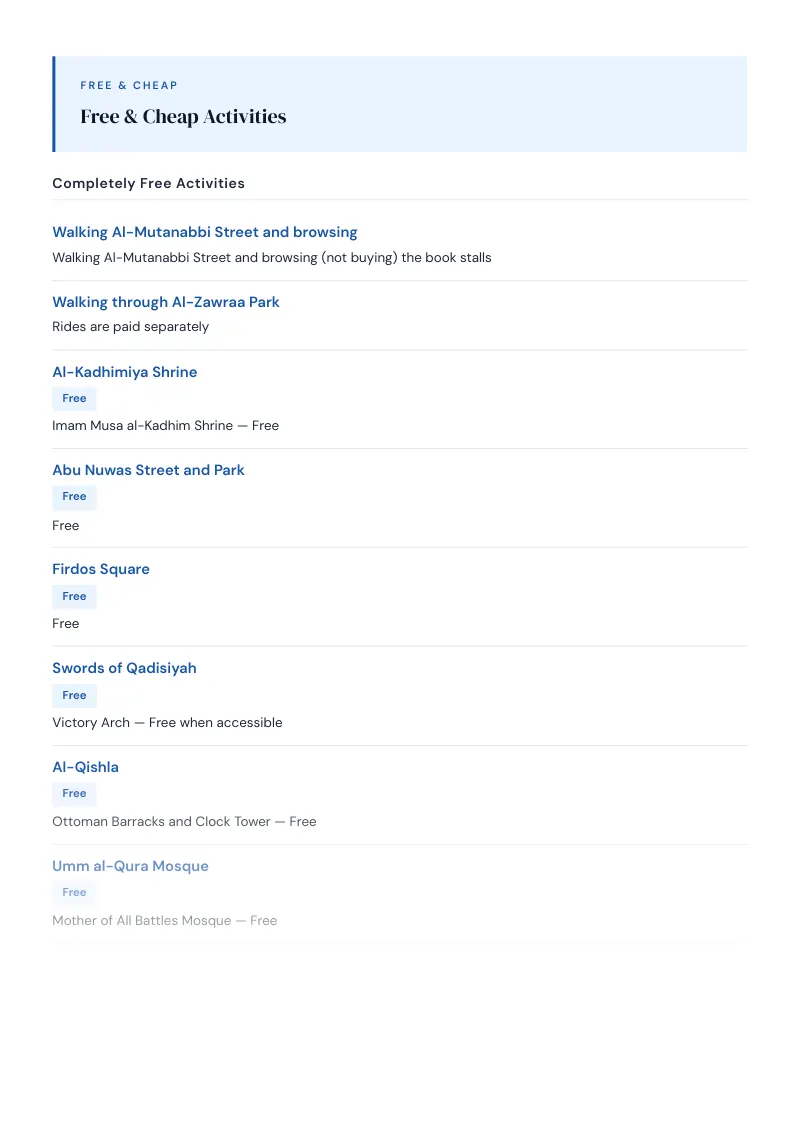Click Abu Nuwas Street and Park heading
800x1132 pixels.
point(148,470)
